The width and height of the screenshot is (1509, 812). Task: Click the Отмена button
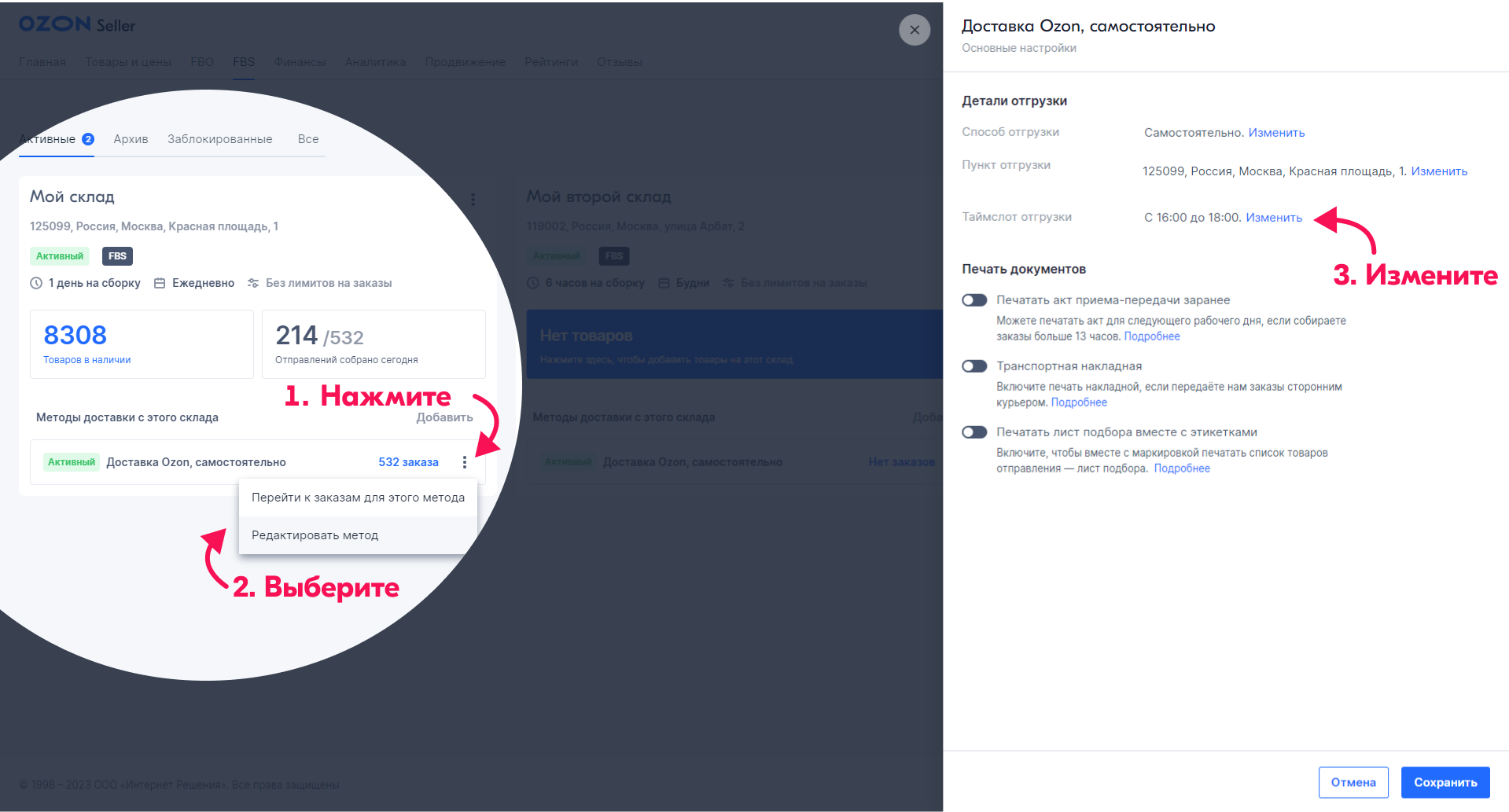(x=1353, y=782)
